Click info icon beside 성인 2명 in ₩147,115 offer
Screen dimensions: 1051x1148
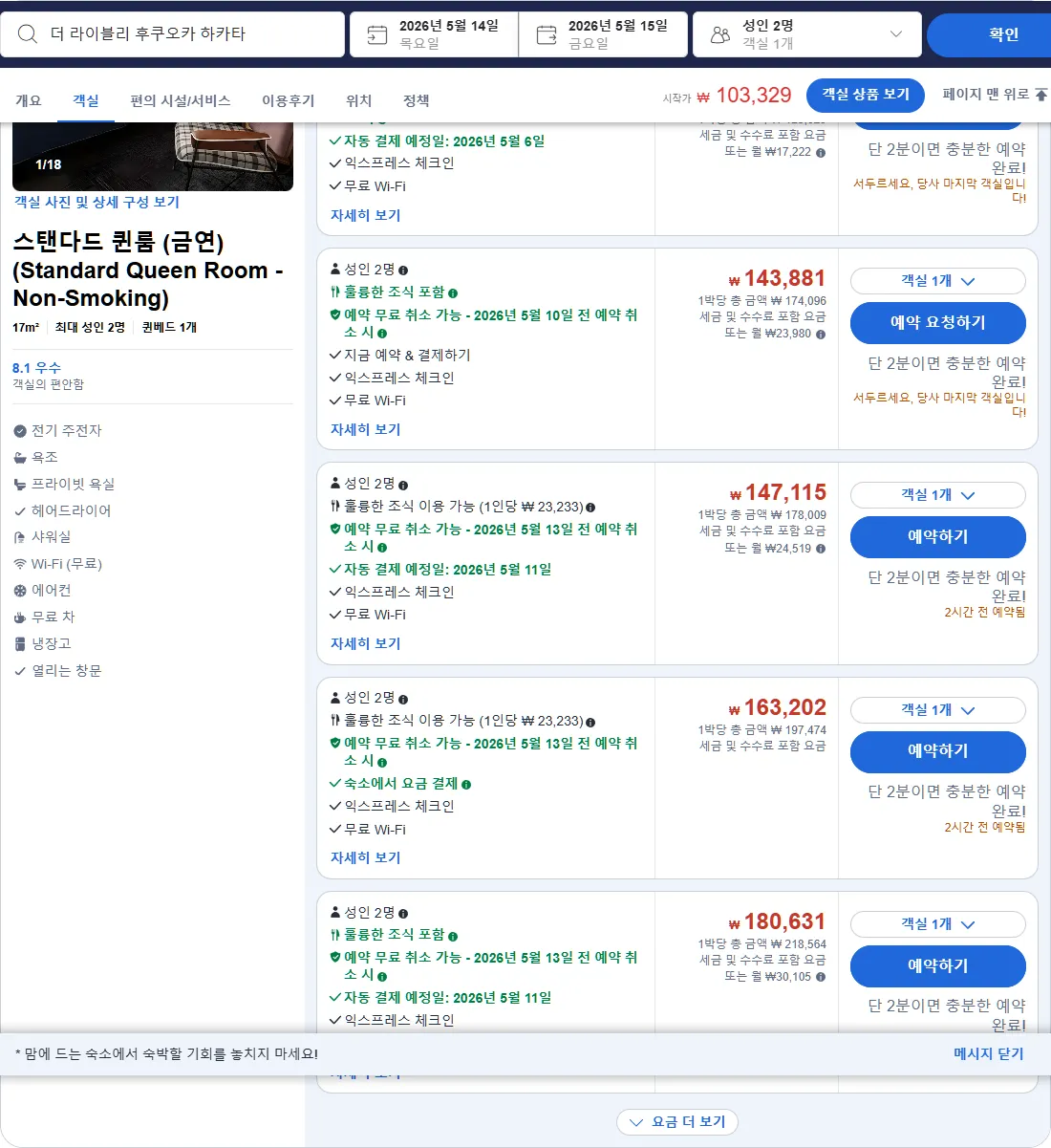[403, 485]
